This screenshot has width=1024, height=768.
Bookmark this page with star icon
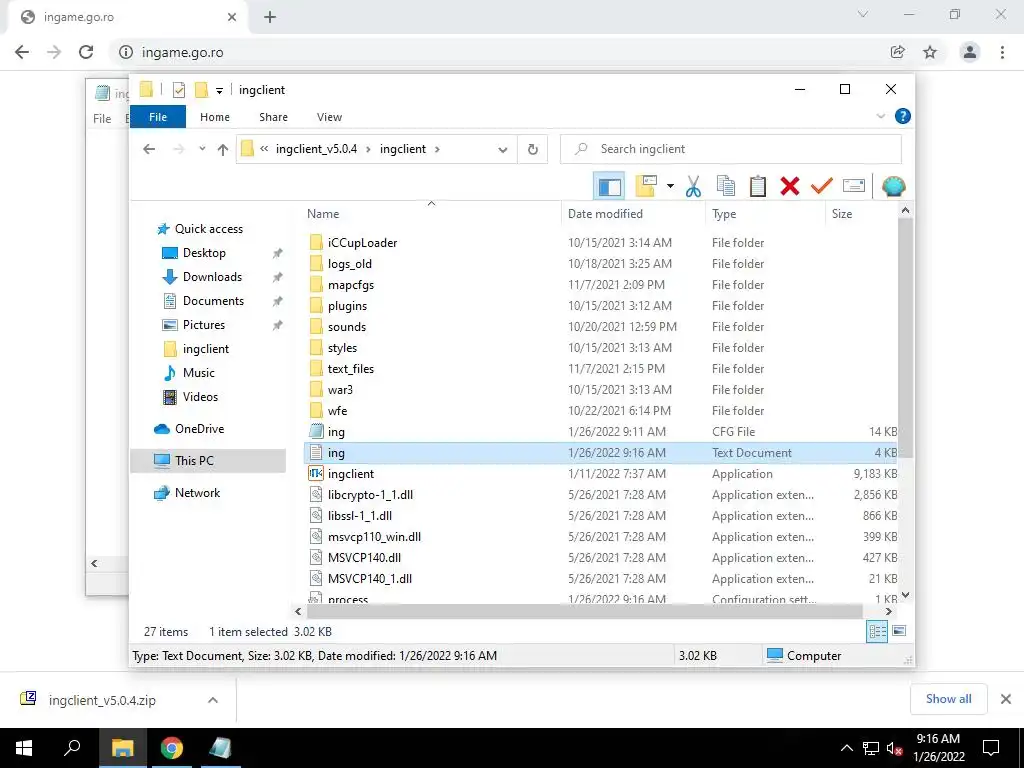coord(930,52)
